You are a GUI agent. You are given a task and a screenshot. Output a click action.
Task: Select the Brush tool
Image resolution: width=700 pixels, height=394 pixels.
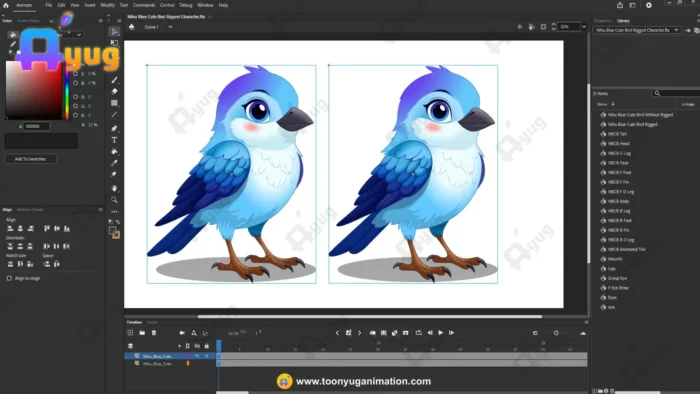(114, 79)
